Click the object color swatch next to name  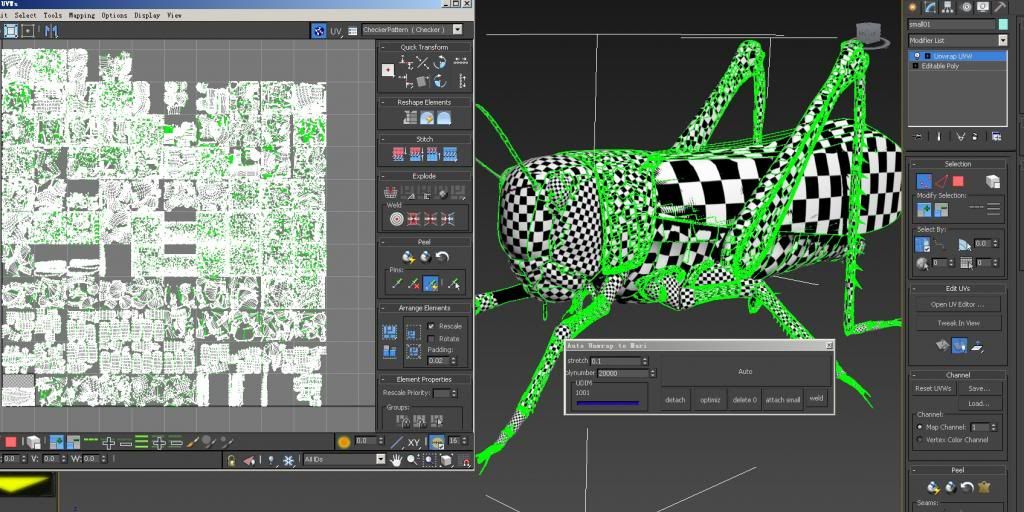[1002, 24]
